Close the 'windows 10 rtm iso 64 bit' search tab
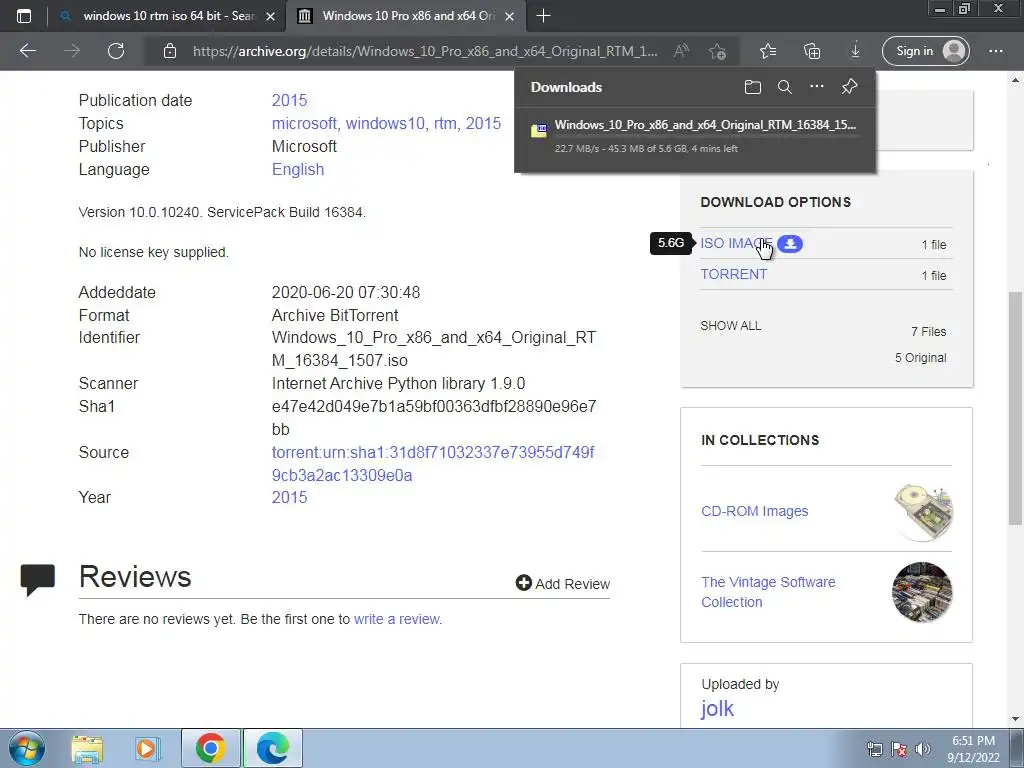1024x768 pixels. coord(270,16)
